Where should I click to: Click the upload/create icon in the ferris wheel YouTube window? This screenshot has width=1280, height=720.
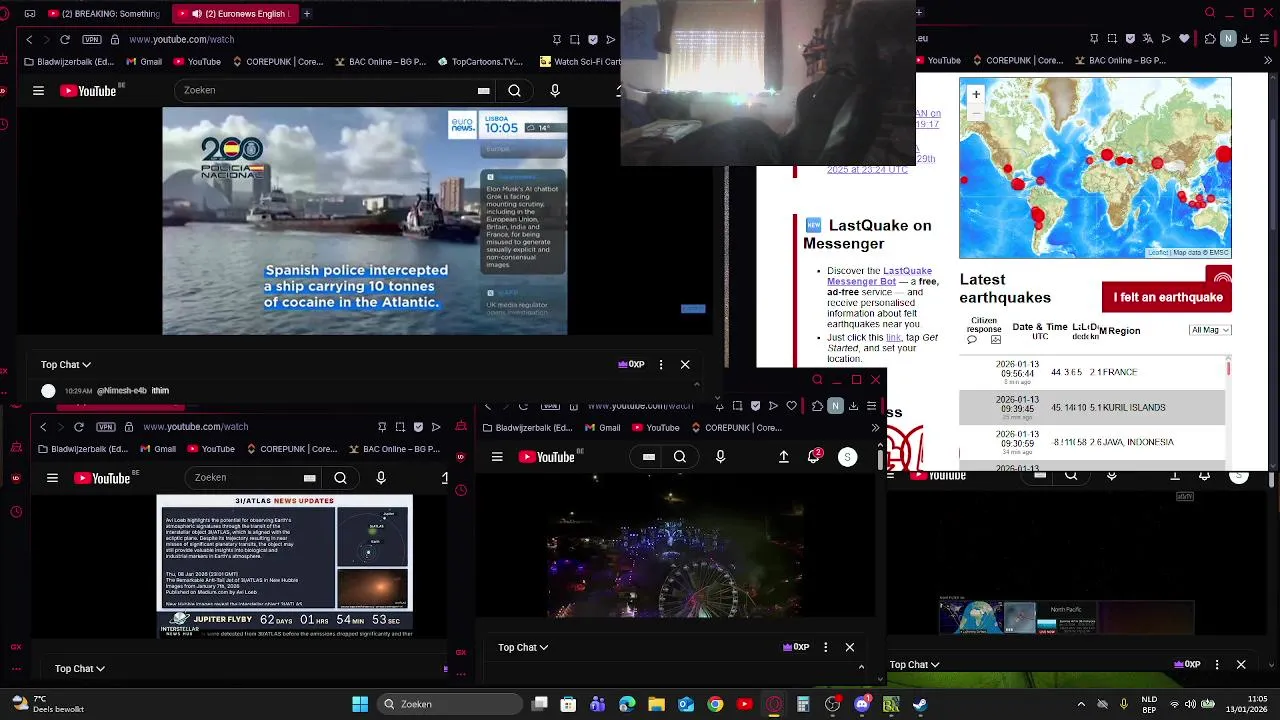784,457
